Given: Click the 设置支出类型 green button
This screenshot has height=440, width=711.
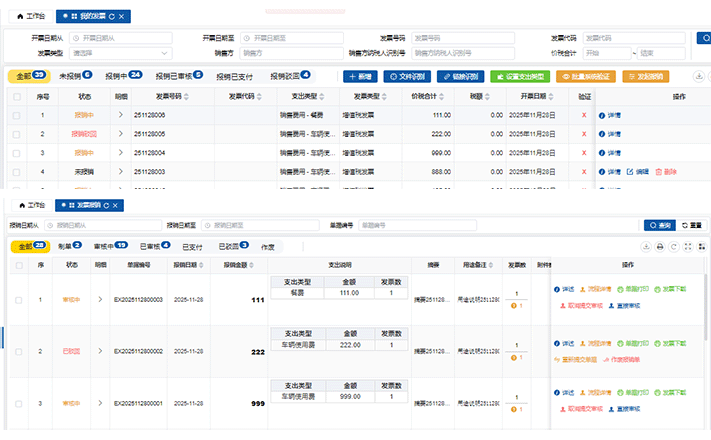Looking at the screenshot, I should tap(516, 76).
